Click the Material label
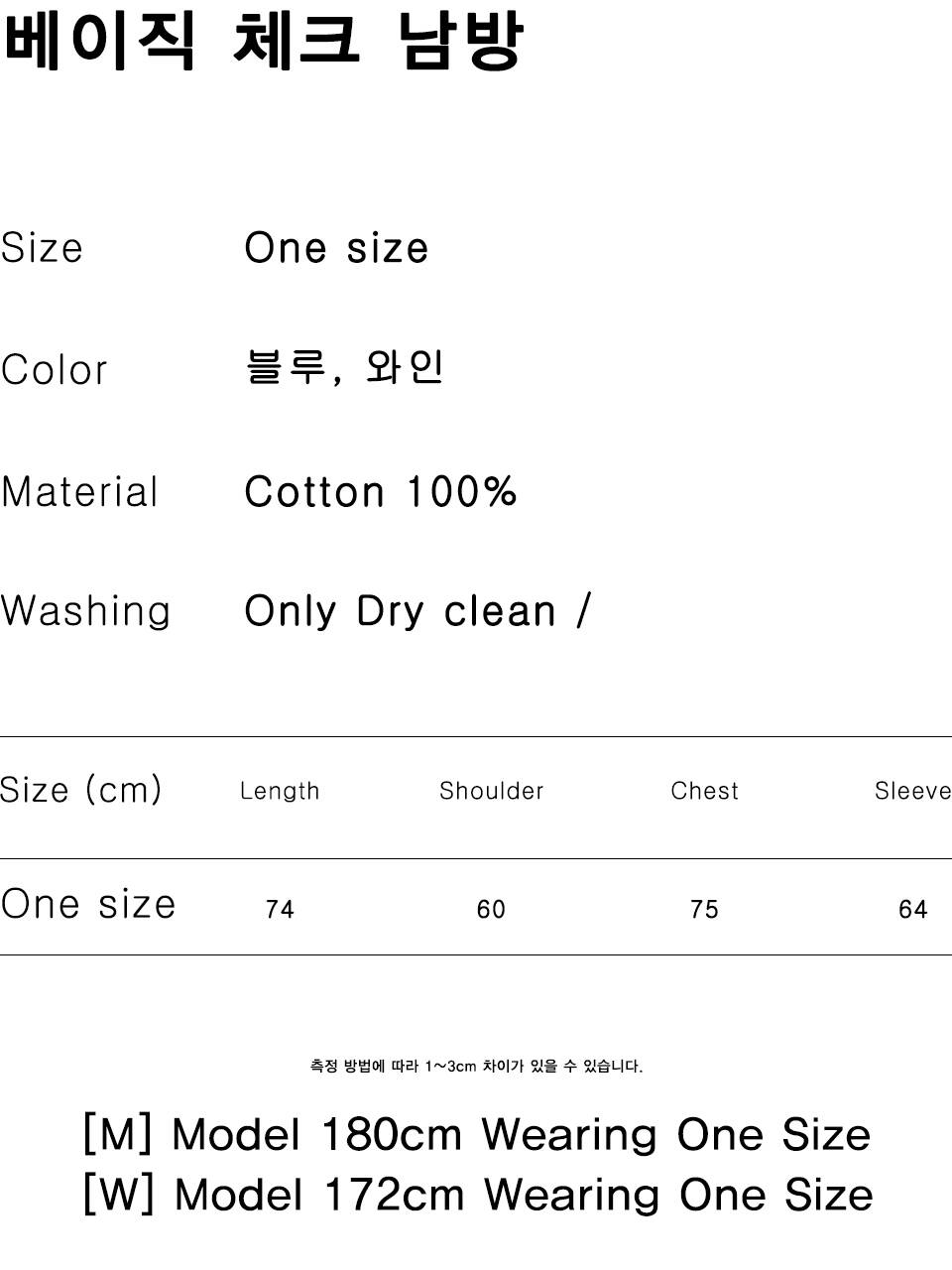Screen dimensions: 952x1270 pyautogui.click(x=79, y=491)
